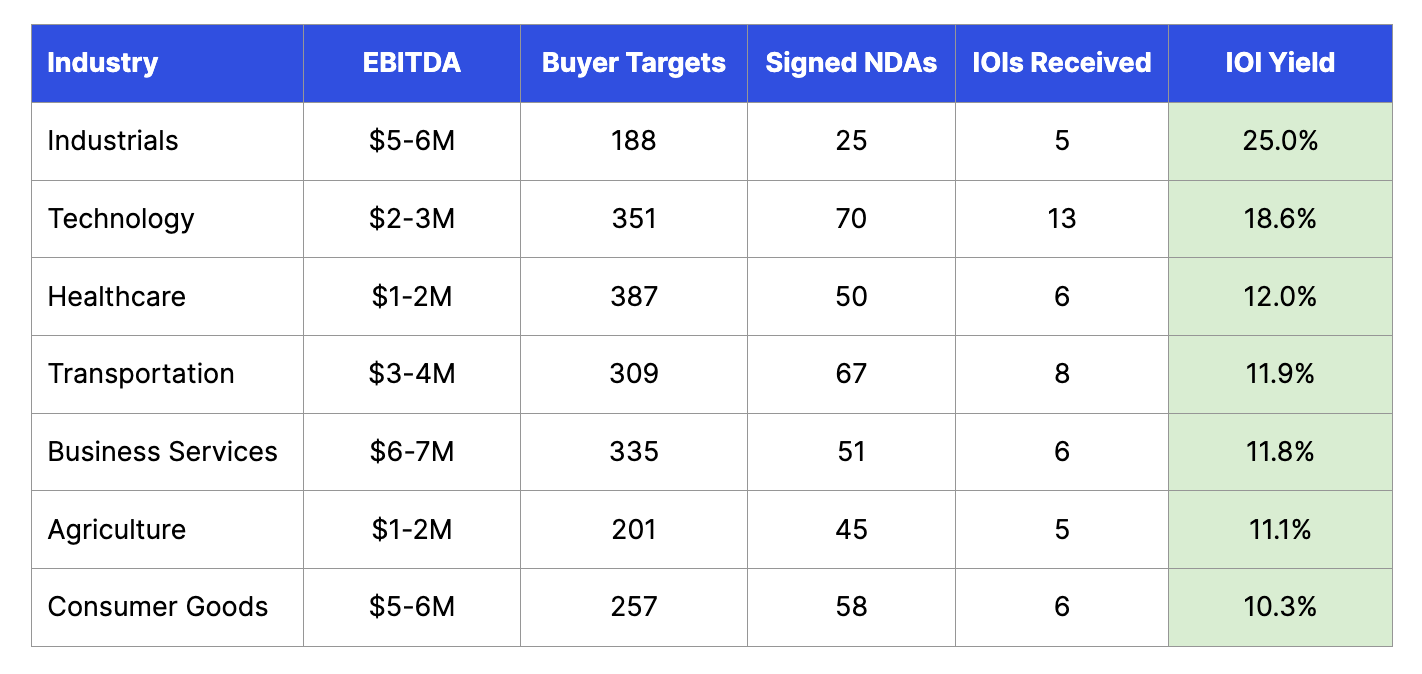
Task: Click the Business Services cell
Action: [163, 452]
